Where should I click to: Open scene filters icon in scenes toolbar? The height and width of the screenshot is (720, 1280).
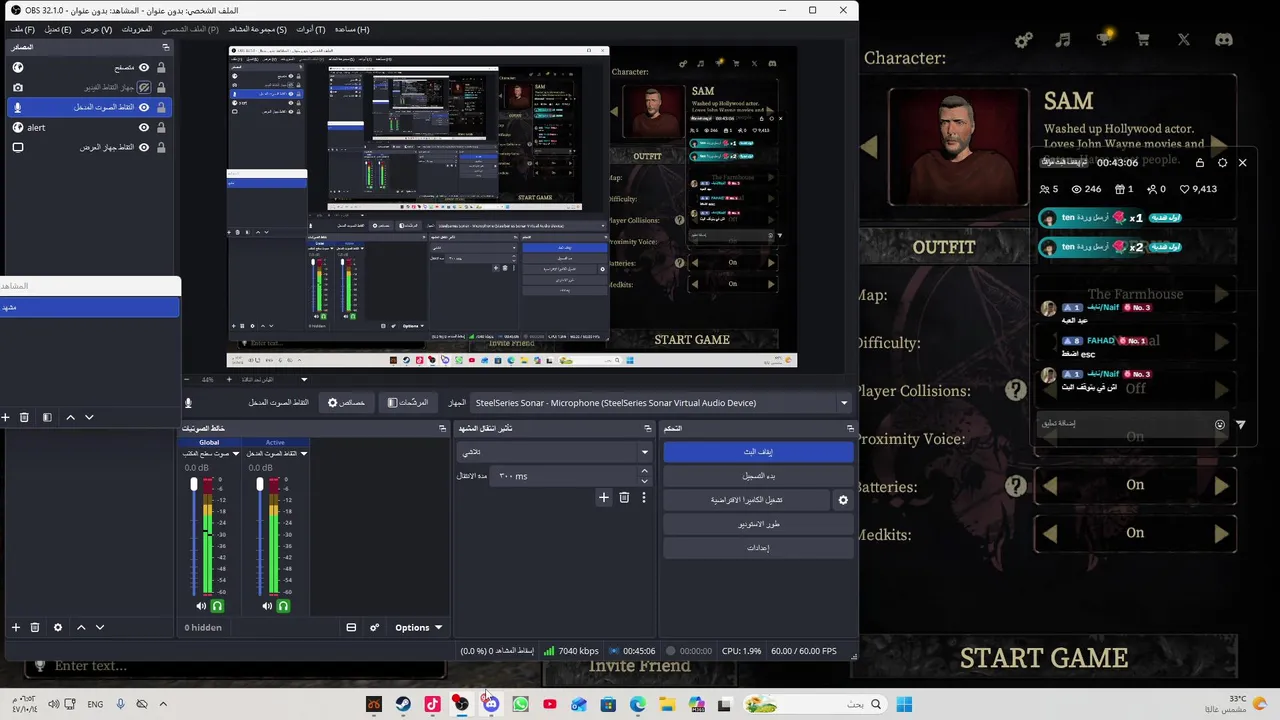[47, 417]
